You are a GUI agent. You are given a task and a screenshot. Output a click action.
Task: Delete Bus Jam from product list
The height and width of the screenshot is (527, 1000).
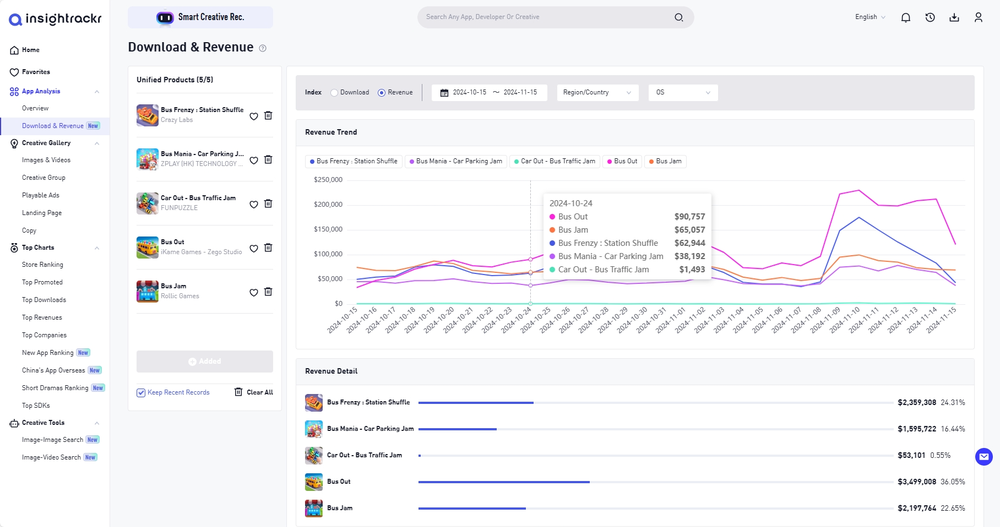pos(268,292)
